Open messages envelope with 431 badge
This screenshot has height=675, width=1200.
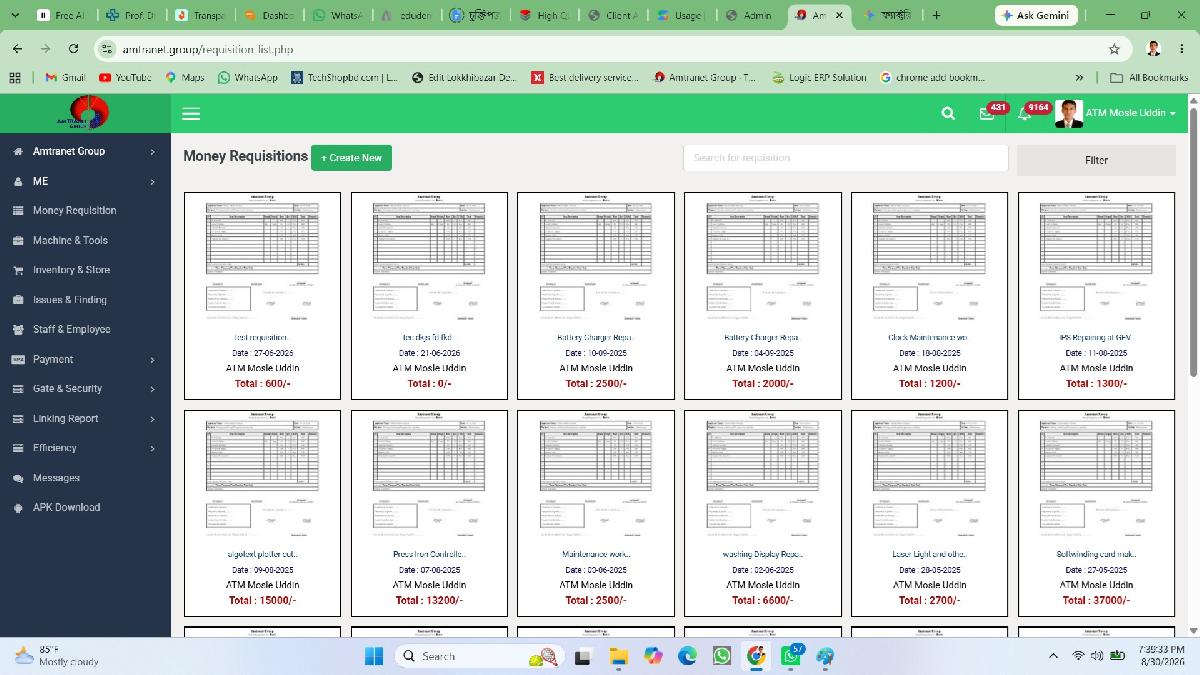987,114
